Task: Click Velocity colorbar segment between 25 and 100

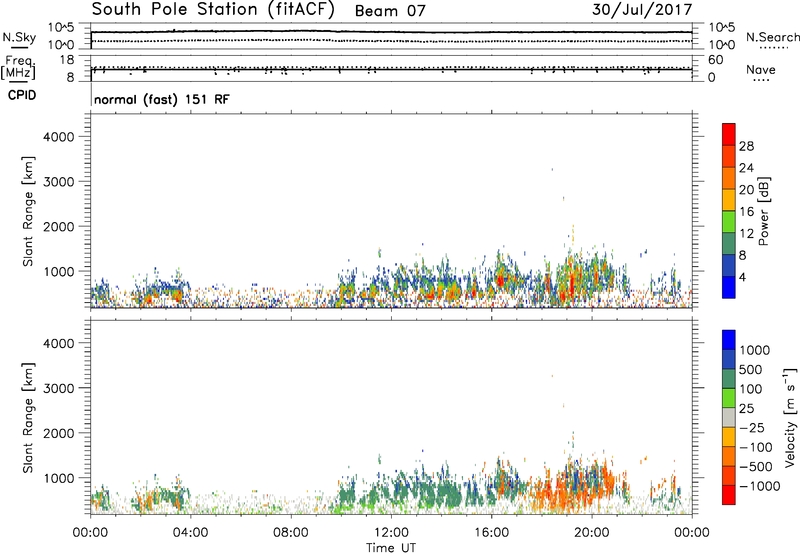Action: pos(729,398)
